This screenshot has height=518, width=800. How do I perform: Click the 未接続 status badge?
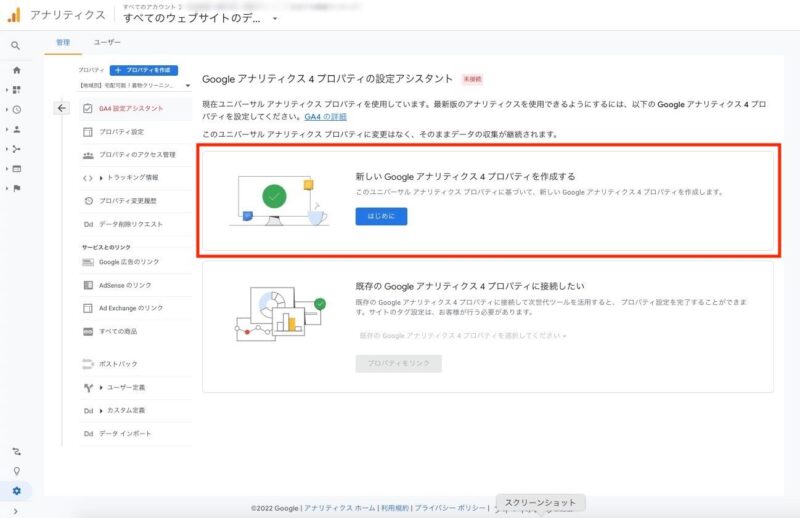pyautogui.click(x=472, y=79)
